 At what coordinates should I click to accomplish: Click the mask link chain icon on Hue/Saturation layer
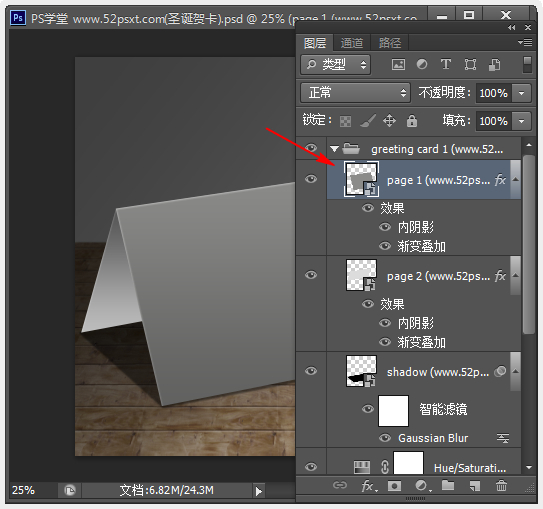(384, 466)
